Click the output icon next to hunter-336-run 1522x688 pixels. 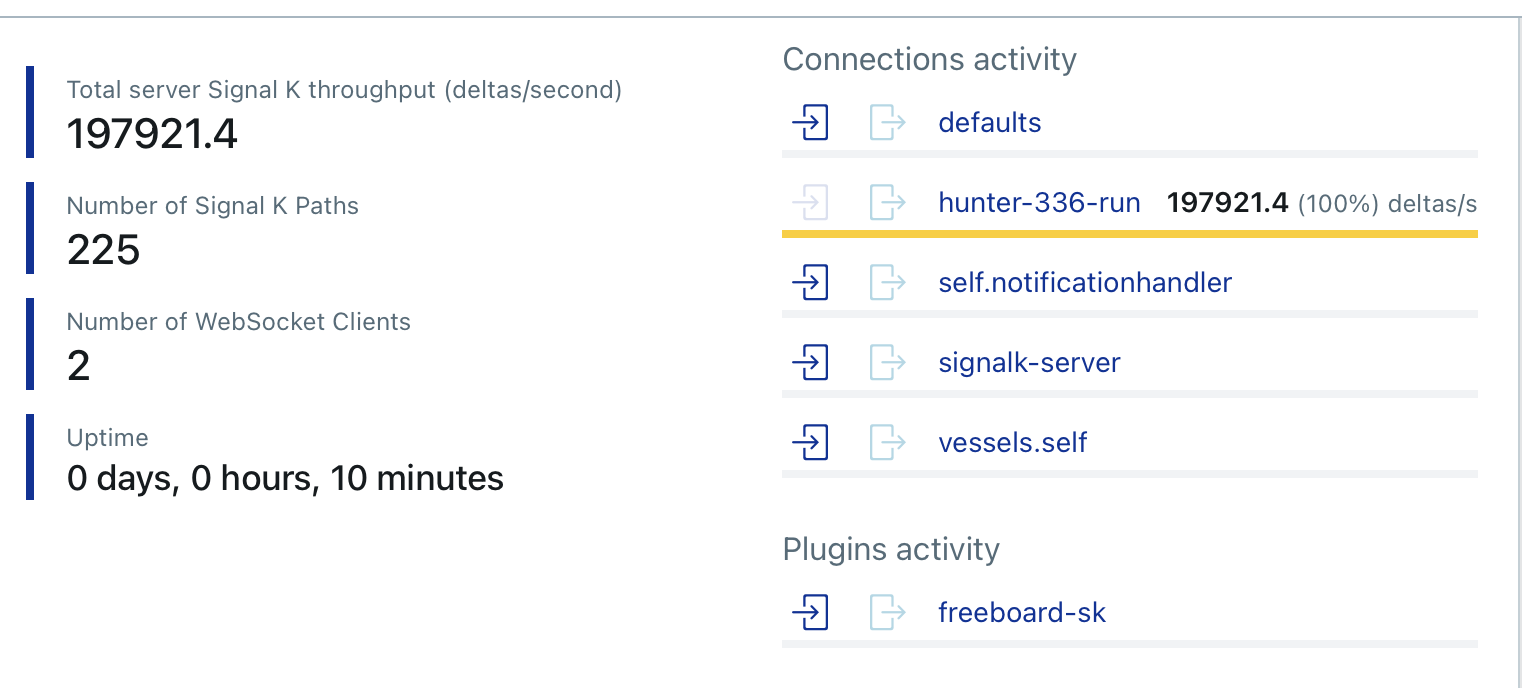[888, 203]
